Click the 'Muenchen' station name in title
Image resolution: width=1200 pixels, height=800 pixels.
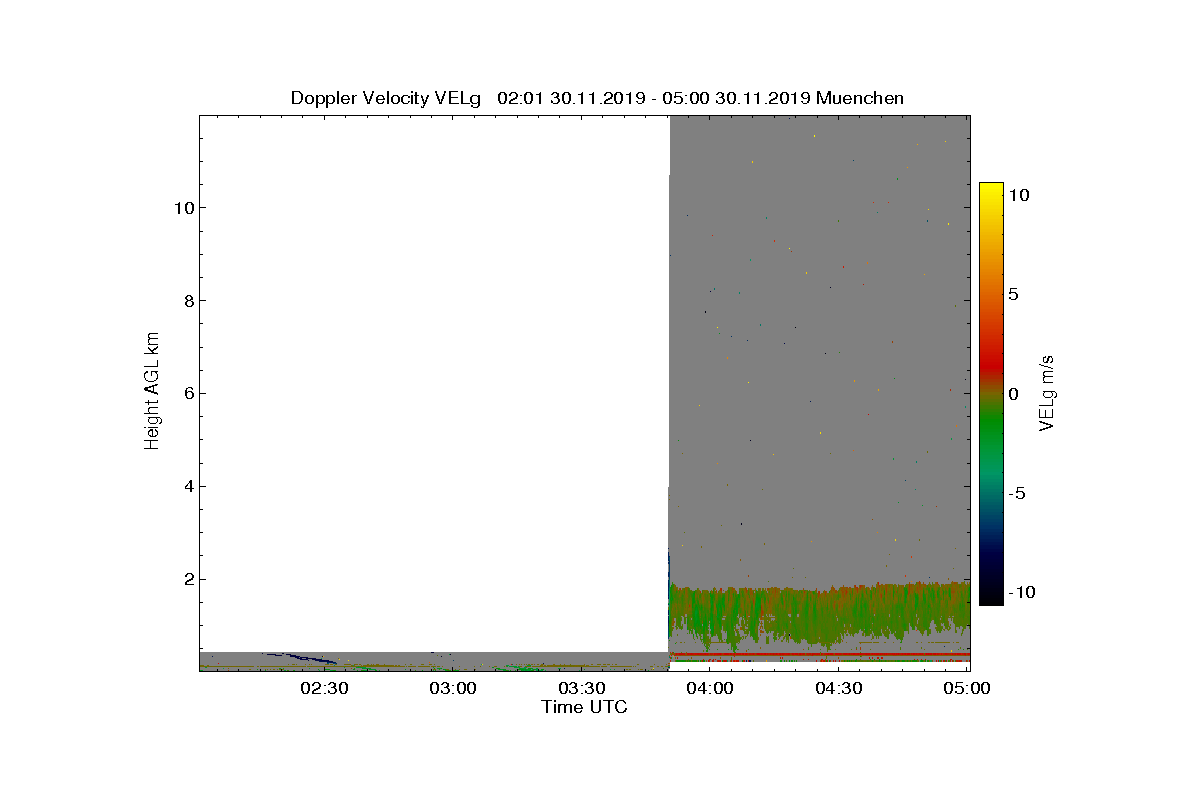[x=860, y=98]
